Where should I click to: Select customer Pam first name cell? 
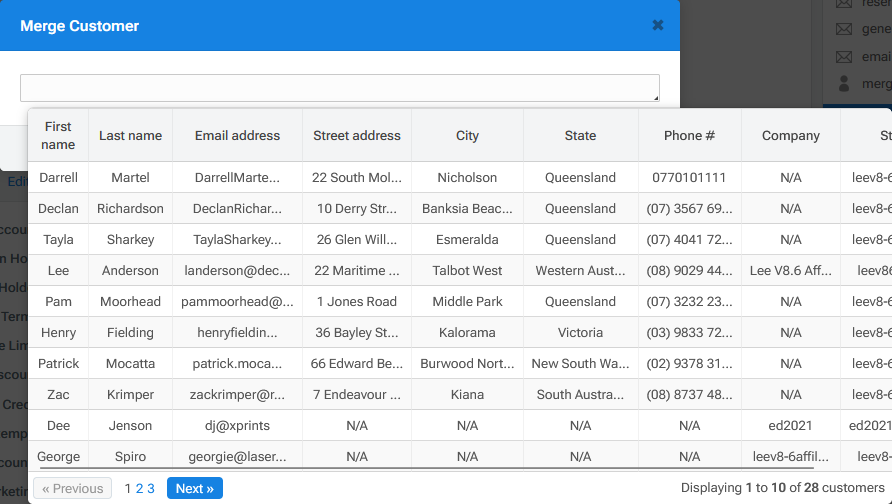coord(58,301)
